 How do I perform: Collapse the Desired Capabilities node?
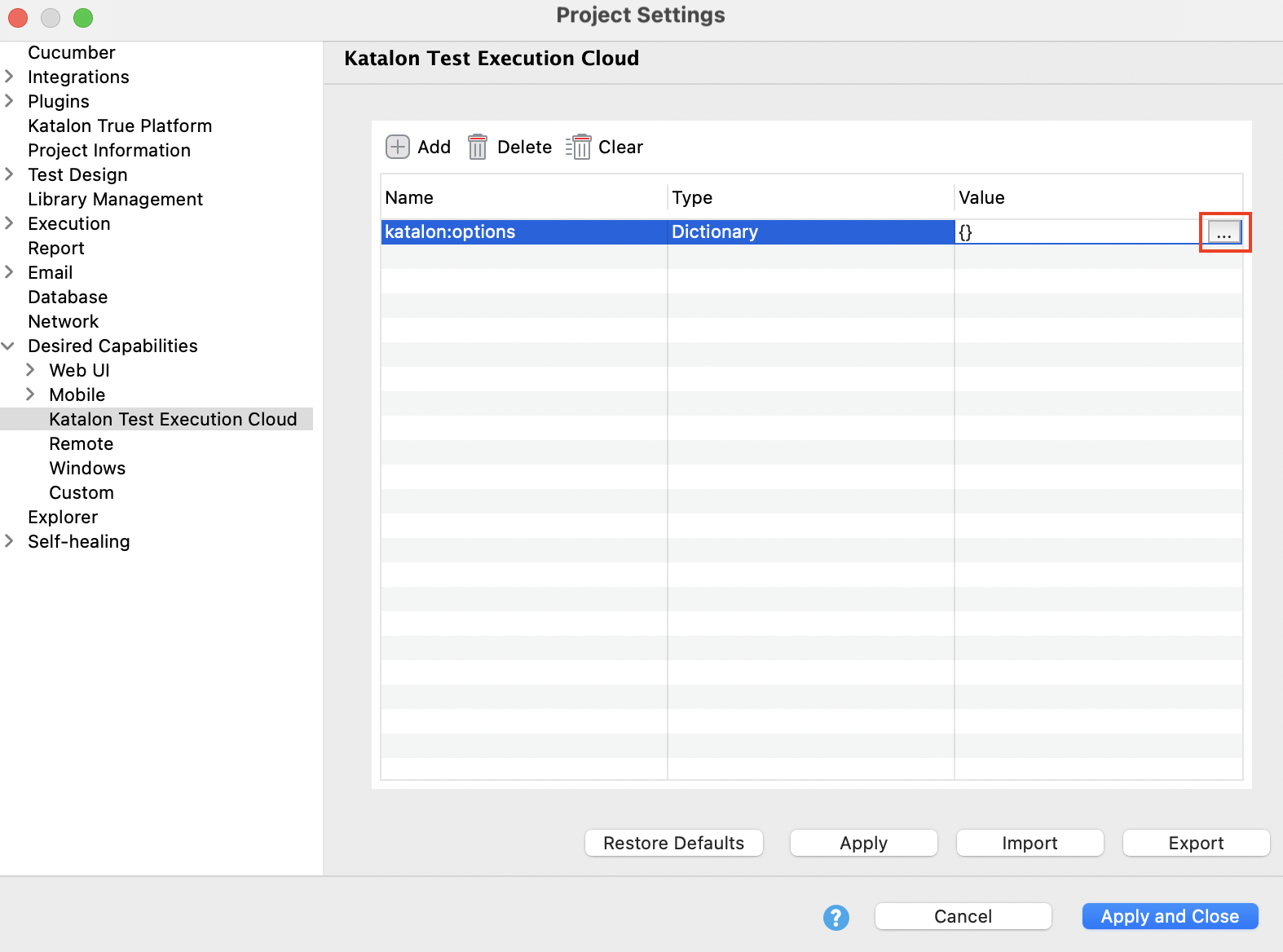pyautogui.click(x=8, y=346)
